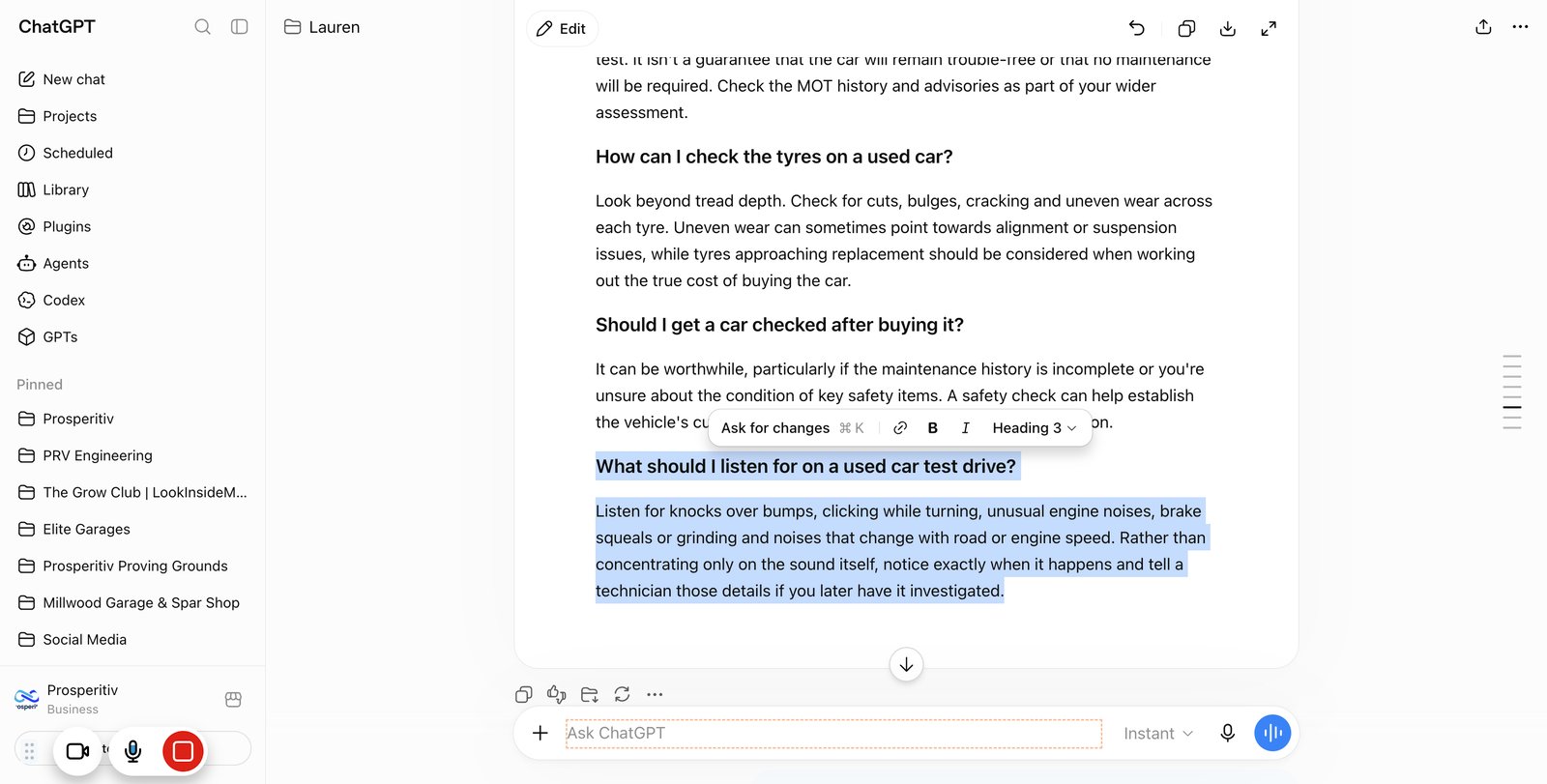Viewport: 1547px width, 784px height.
Task: Apply bold to the selected text
Action: click(x=933, y=427)
